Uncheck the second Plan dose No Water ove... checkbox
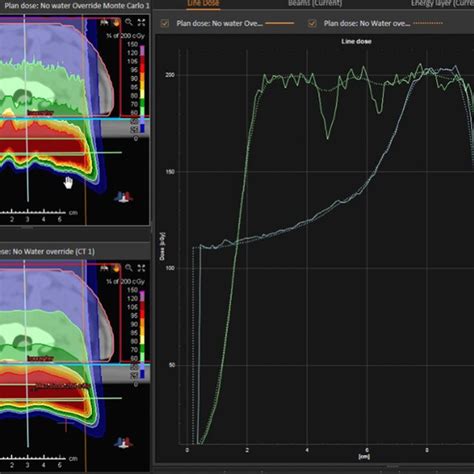 312,23
